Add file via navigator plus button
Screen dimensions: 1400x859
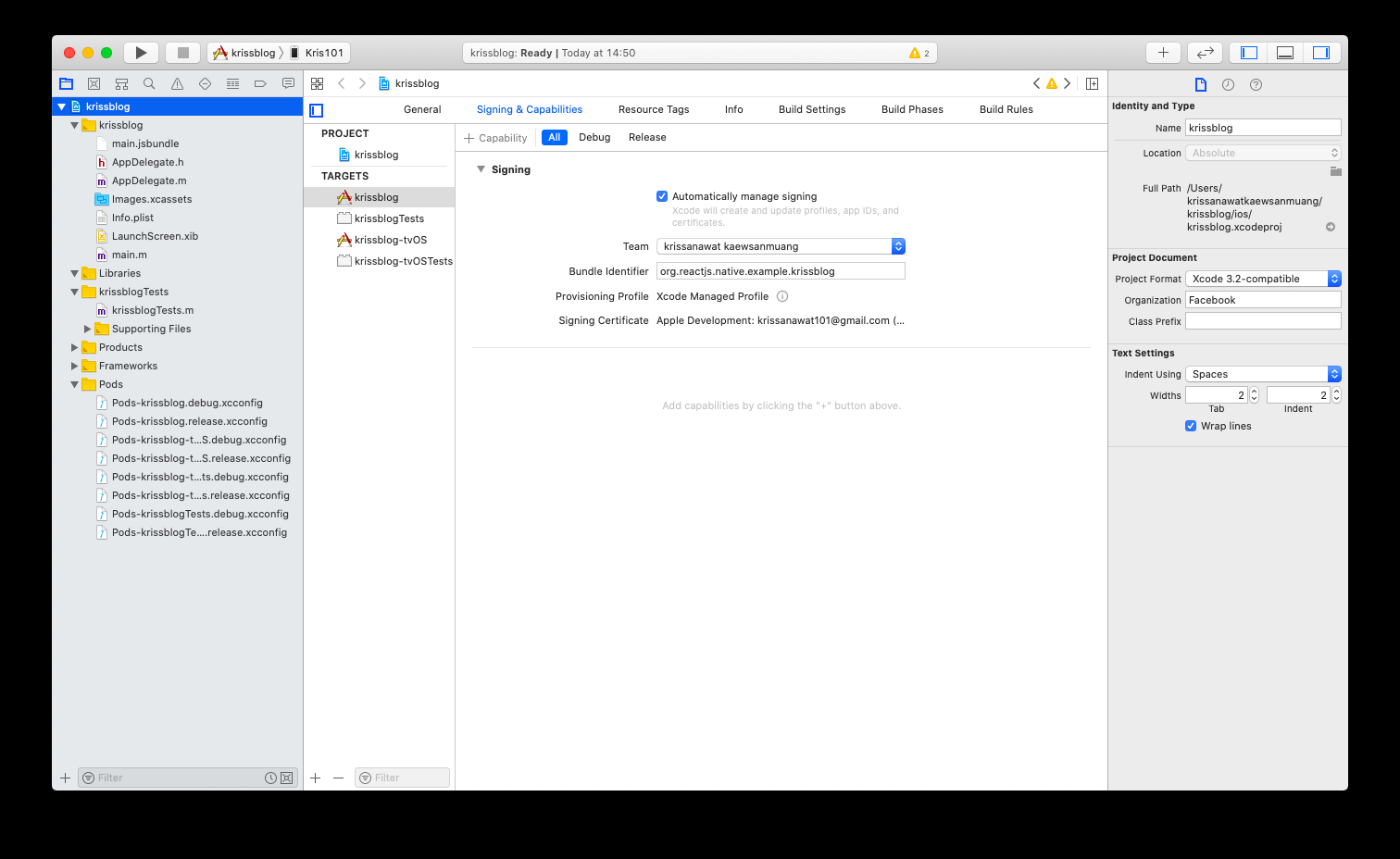65,778
